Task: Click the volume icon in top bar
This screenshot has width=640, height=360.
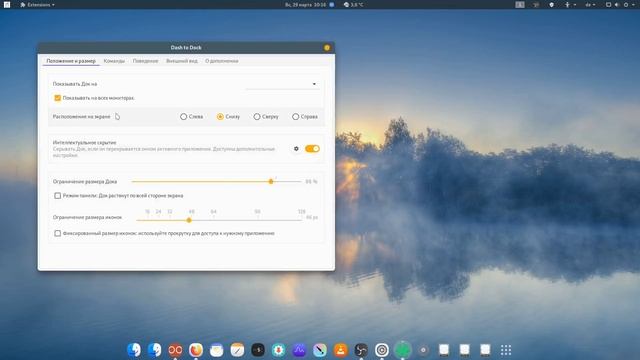Action: point(617,4)
